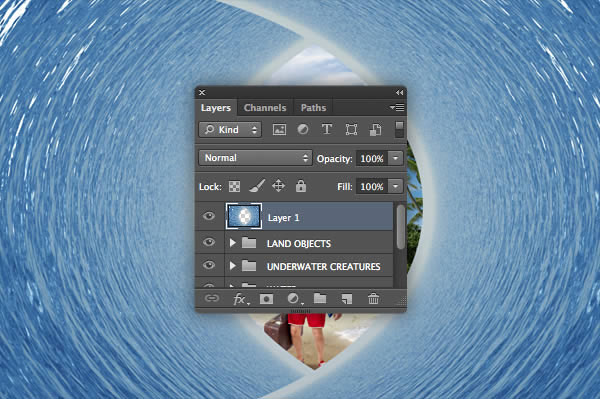This screenshot has height=399, width=600.
Task: Click the panel resize grip at bottom
Action: point(300,311)
